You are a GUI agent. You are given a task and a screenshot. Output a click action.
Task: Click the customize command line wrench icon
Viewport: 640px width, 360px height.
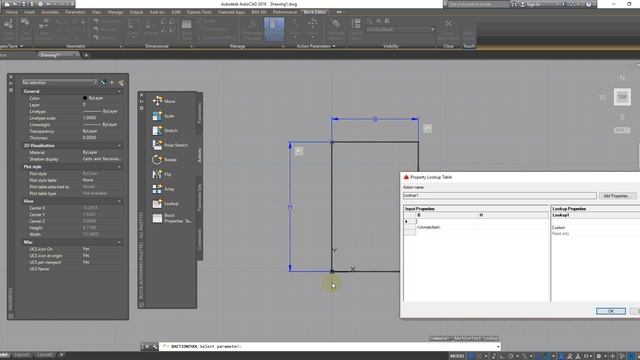pyautogui.click(x=155, y=347)
